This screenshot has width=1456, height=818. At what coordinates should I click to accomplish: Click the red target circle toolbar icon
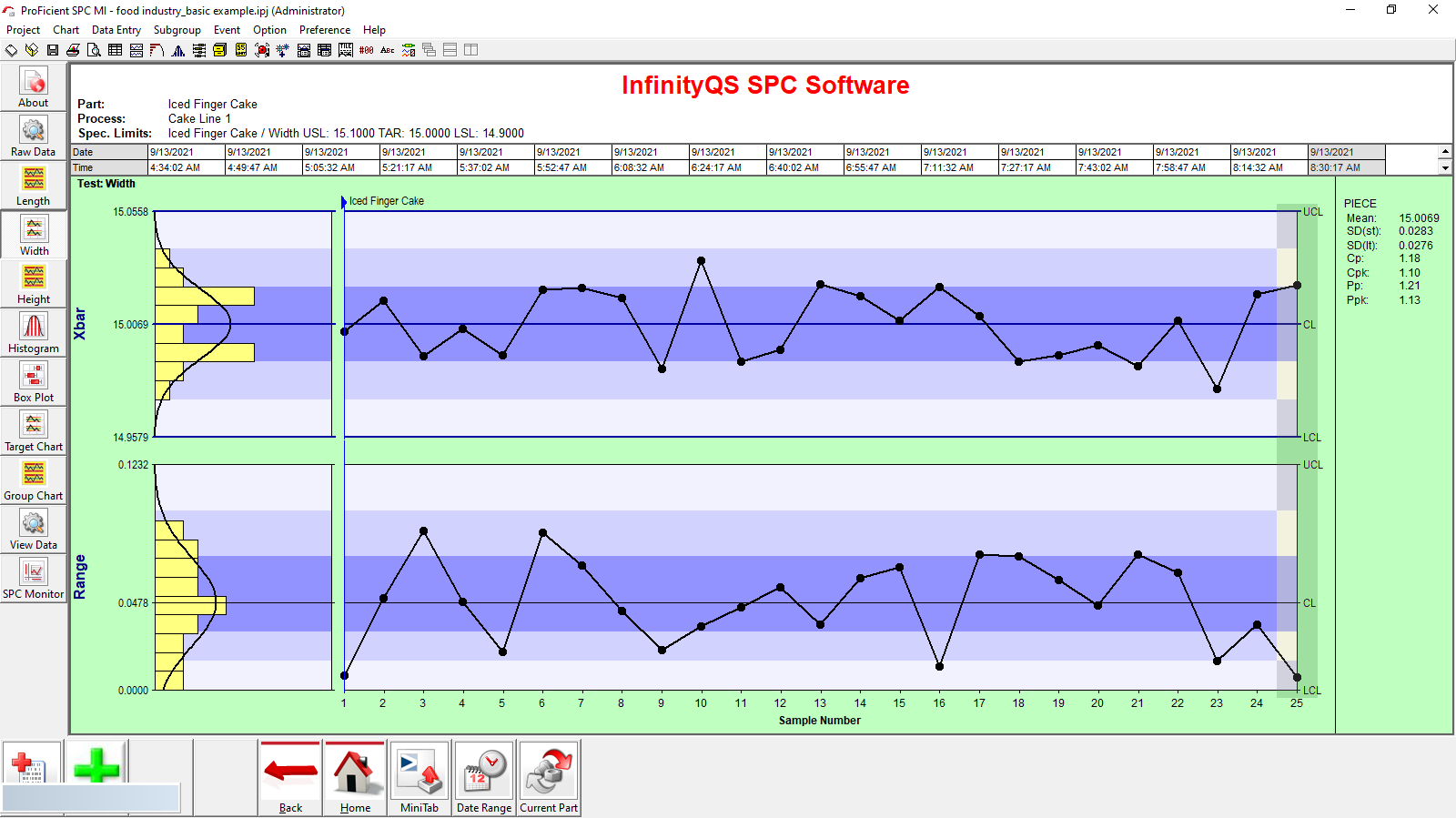click(262, 50)
